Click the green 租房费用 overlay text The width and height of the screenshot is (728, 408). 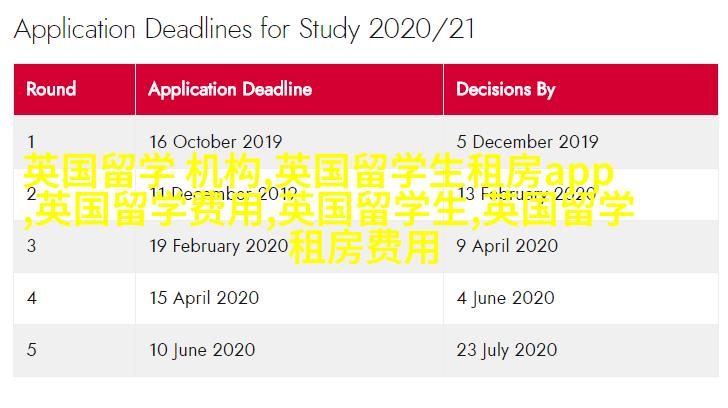(x=364, y=246)
